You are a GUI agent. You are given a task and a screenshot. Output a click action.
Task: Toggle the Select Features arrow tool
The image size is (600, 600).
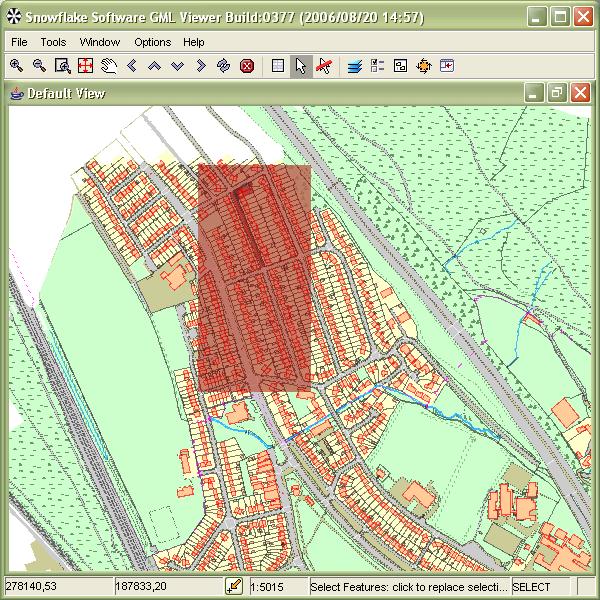coord(301,66)
